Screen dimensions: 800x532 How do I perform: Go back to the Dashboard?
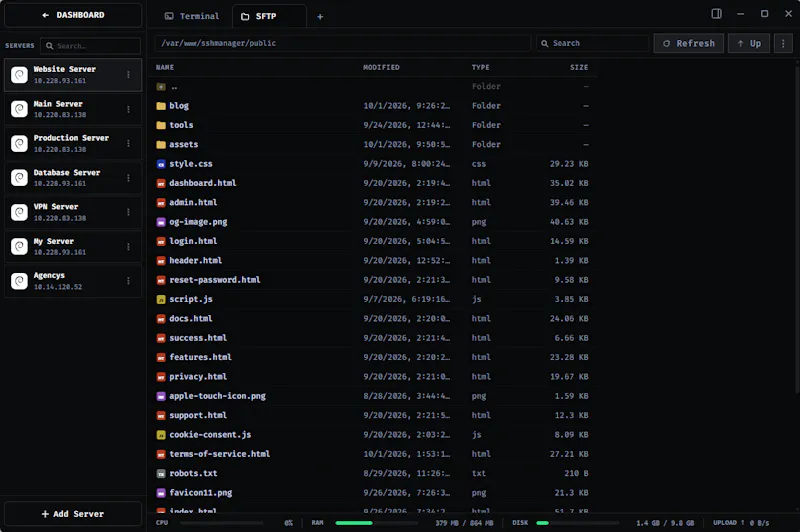point(73,15)
